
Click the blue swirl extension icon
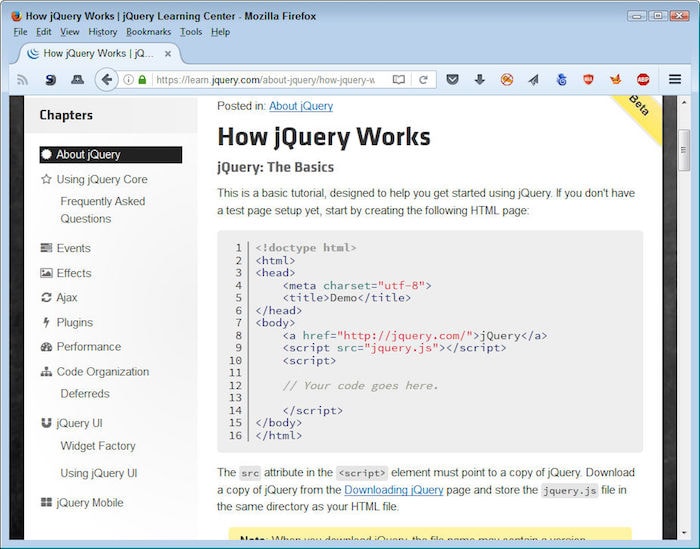click(562, 80)
